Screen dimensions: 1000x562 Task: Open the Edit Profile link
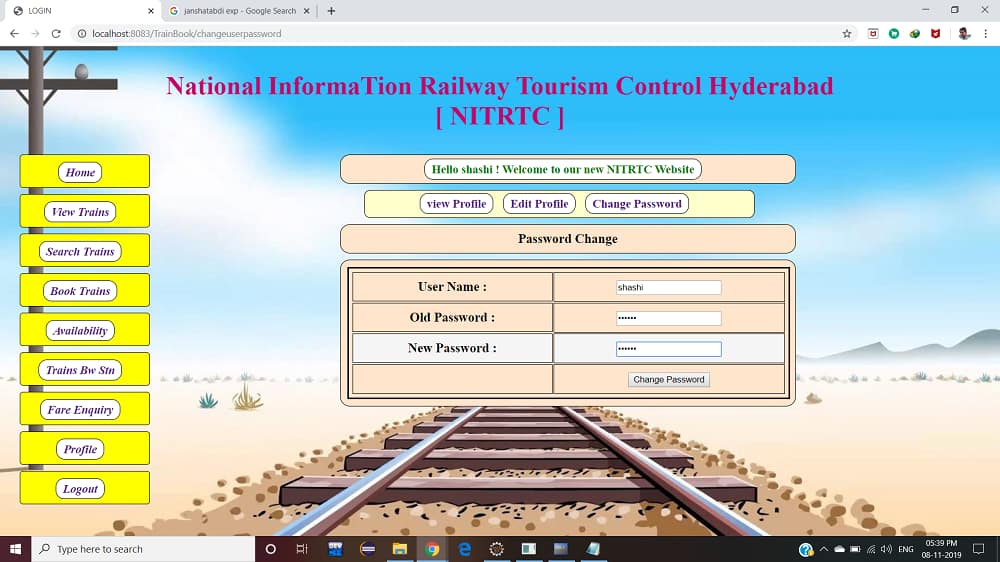point(539,203)
